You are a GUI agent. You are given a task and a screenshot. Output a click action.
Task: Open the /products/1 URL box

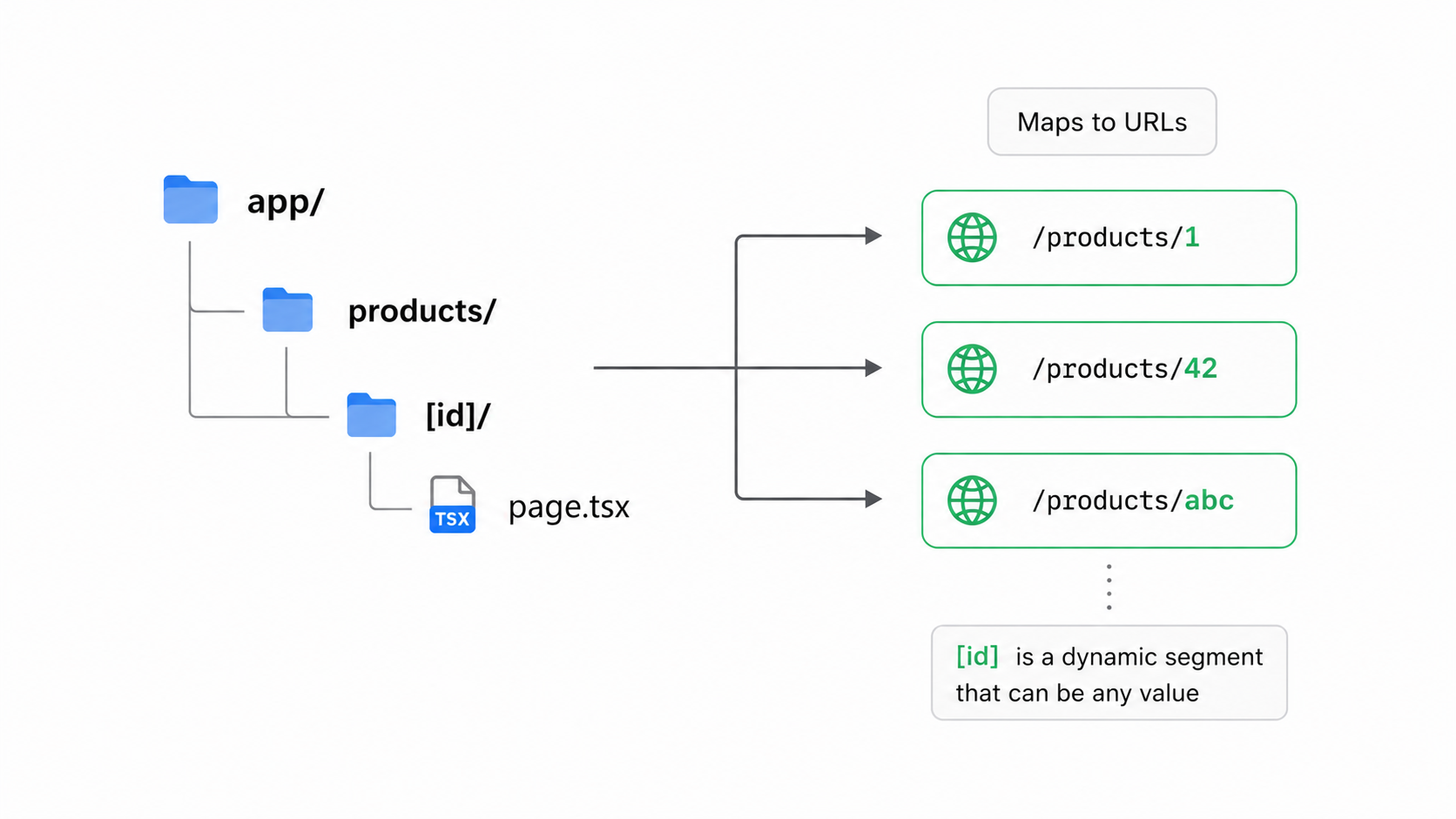(x=1109, y=238)
